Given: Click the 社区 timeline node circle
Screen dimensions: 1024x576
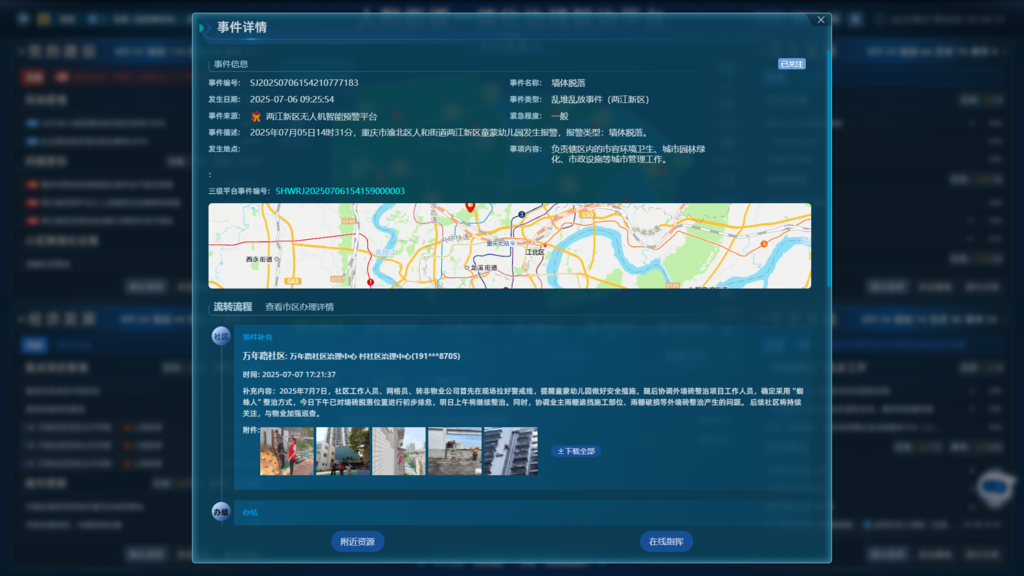Looking at the screenshot, I should click(221, 337).
